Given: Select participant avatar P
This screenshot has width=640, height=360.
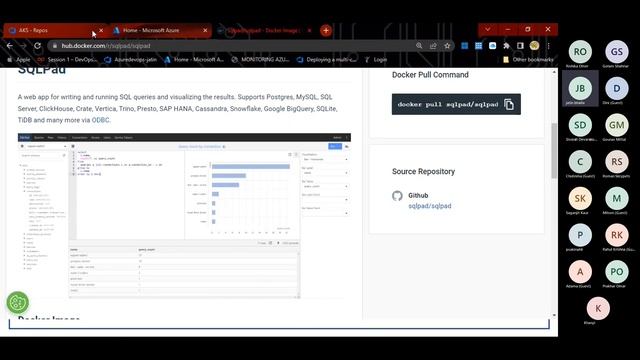Looking at the screenshot, I should pyautogui.click(x=580, y=235).
